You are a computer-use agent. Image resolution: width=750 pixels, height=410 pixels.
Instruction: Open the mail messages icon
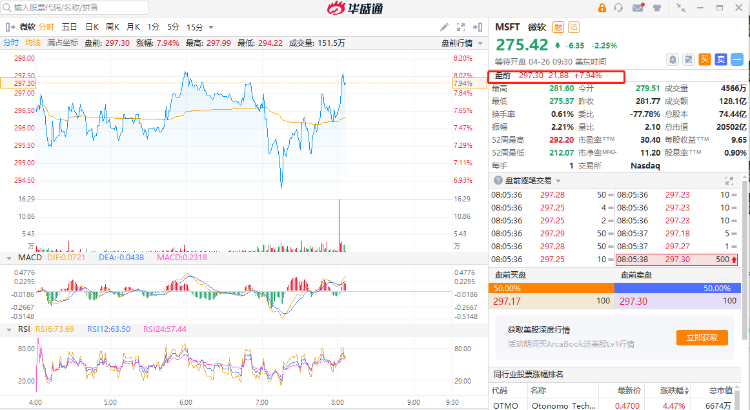(638, 8)
